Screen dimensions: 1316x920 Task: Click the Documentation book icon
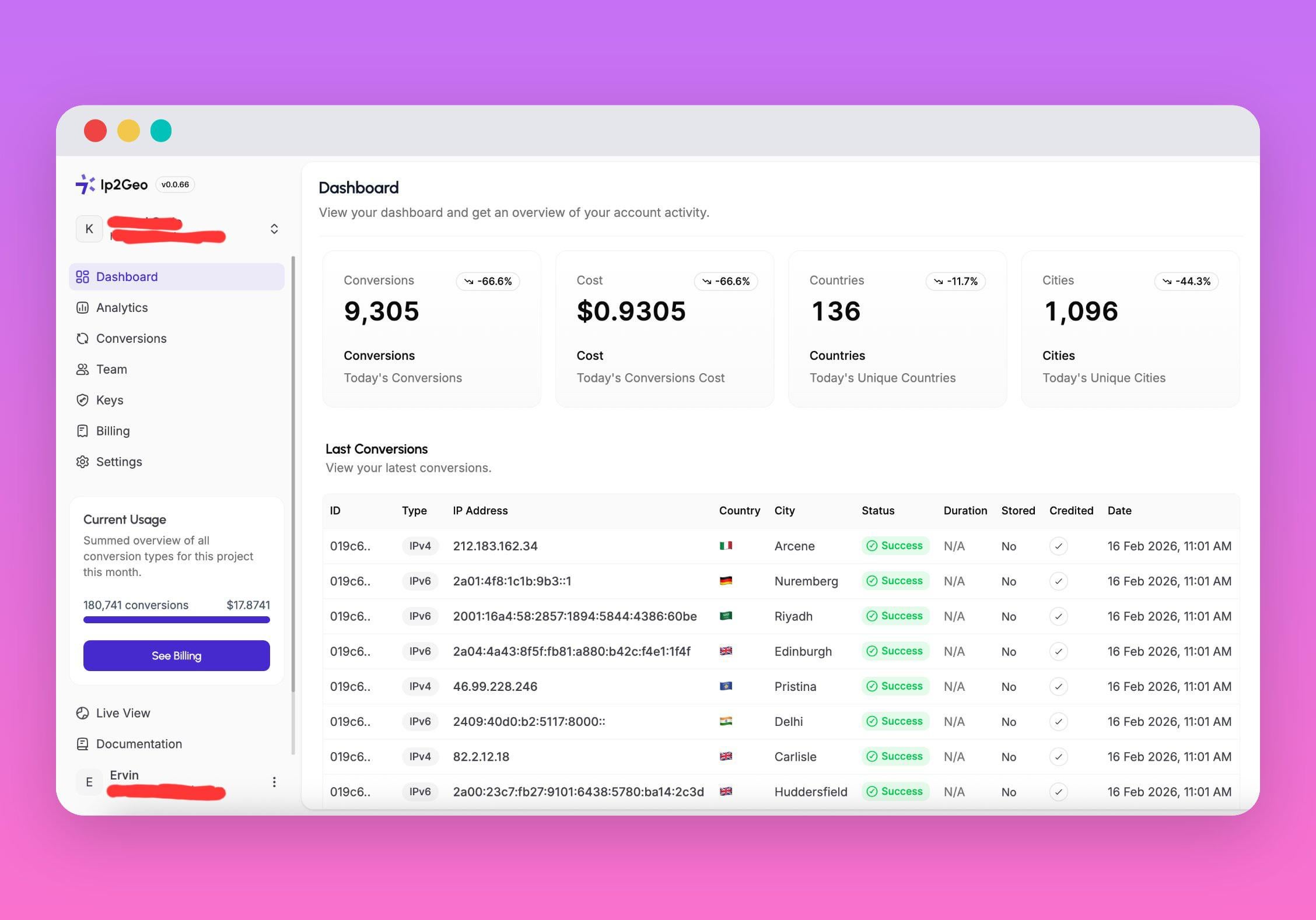point(82,744)
